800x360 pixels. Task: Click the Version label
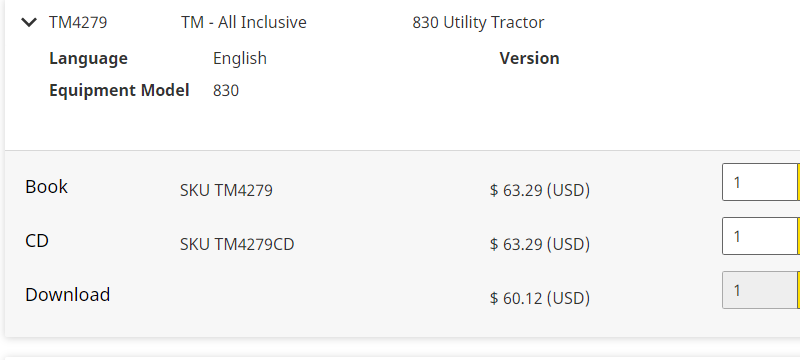pos(529,58)
